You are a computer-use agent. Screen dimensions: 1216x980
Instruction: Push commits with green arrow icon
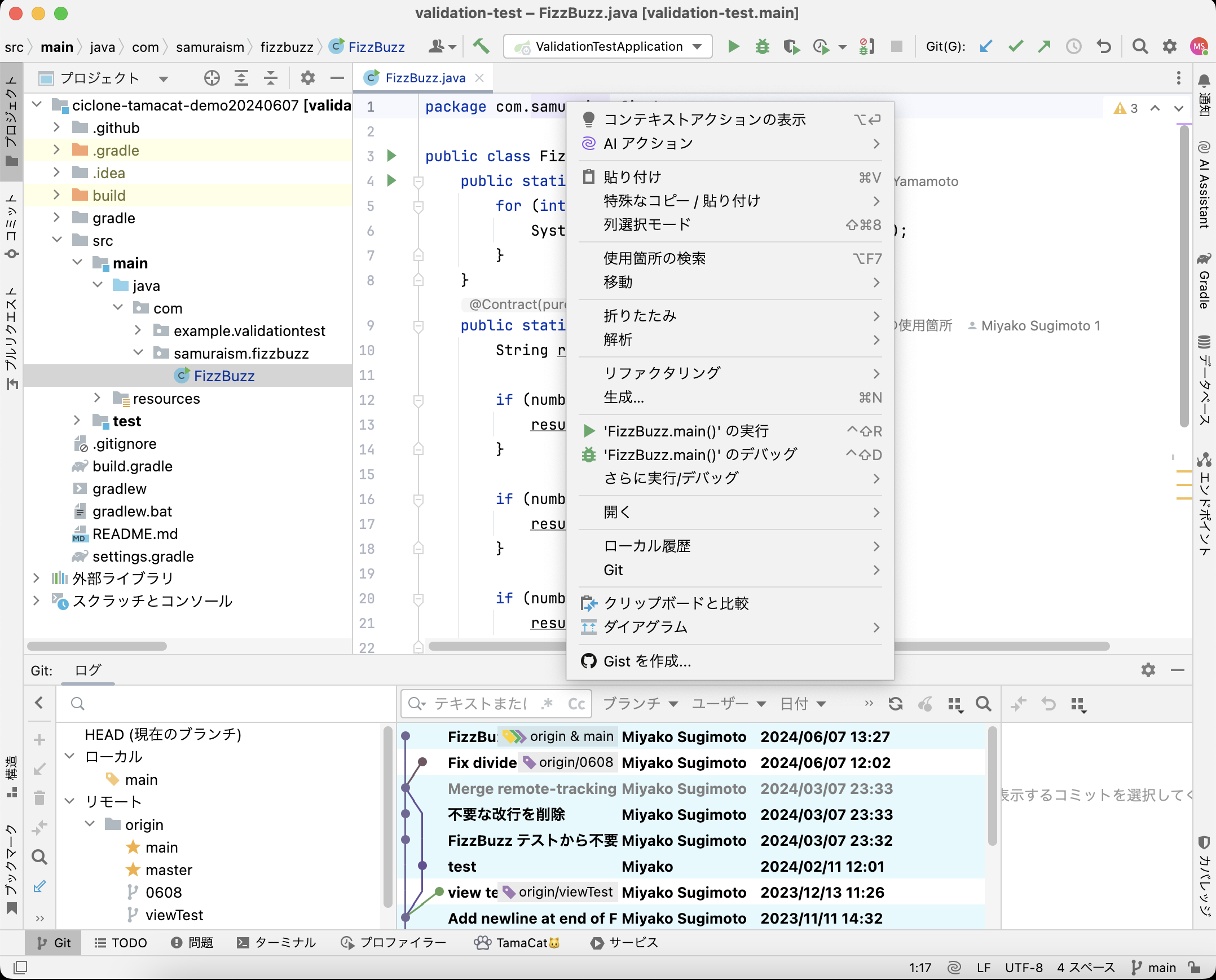(1045, 46)
